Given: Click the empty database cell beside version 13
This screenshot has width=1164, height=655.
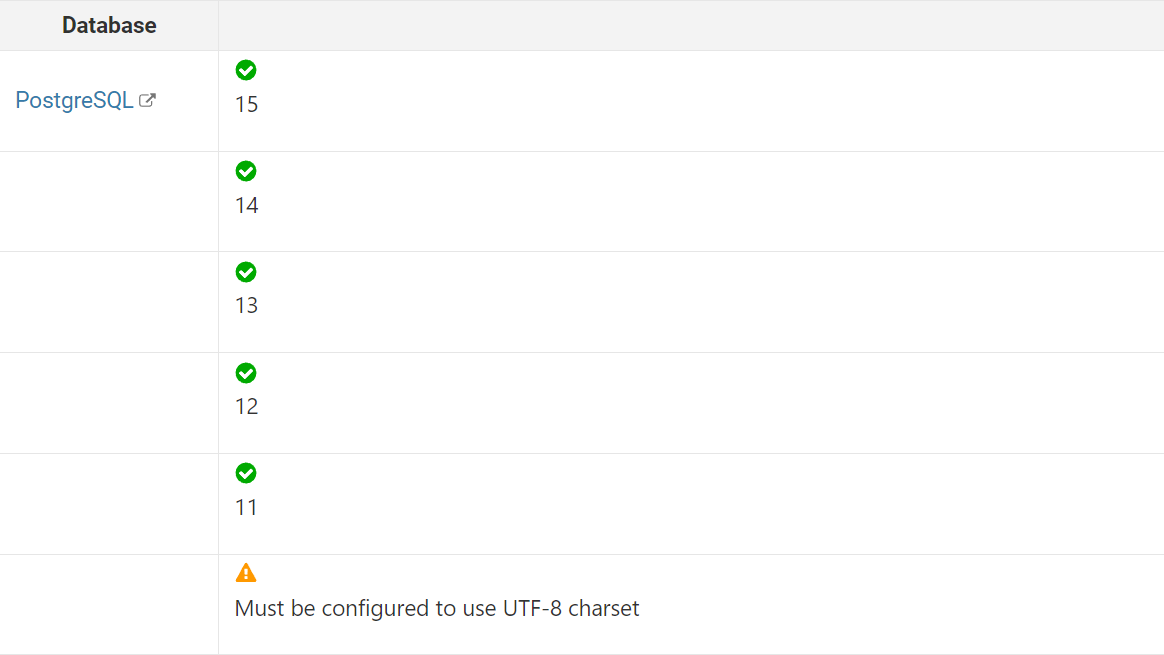Looking at the screenshot, I should (109, 302).
